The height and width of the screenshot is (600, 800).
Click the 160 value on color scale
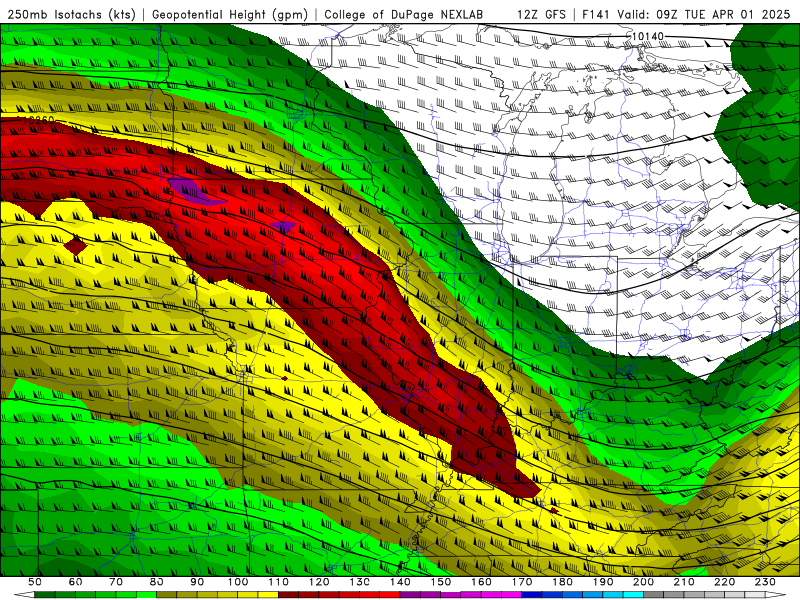pos(481,582)
